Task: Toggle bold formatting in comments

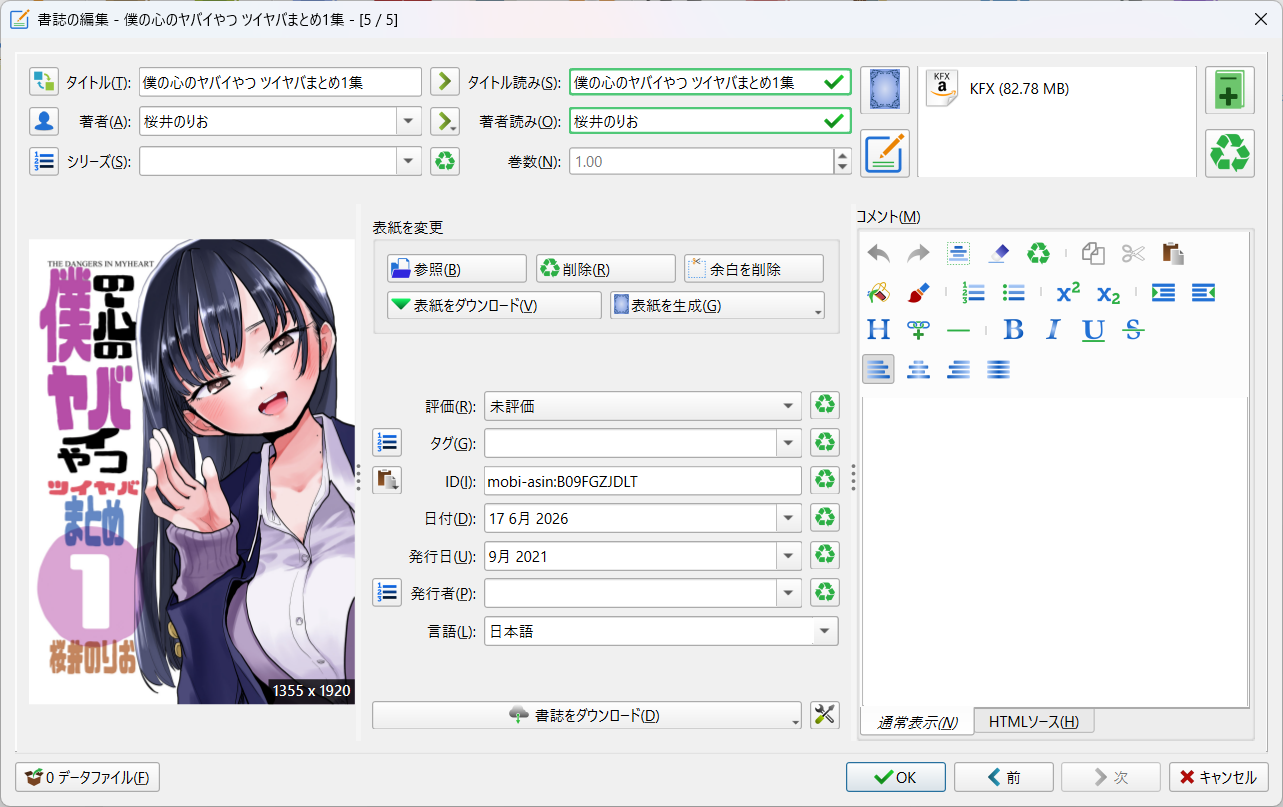Action: click(x=1013, y=330)
